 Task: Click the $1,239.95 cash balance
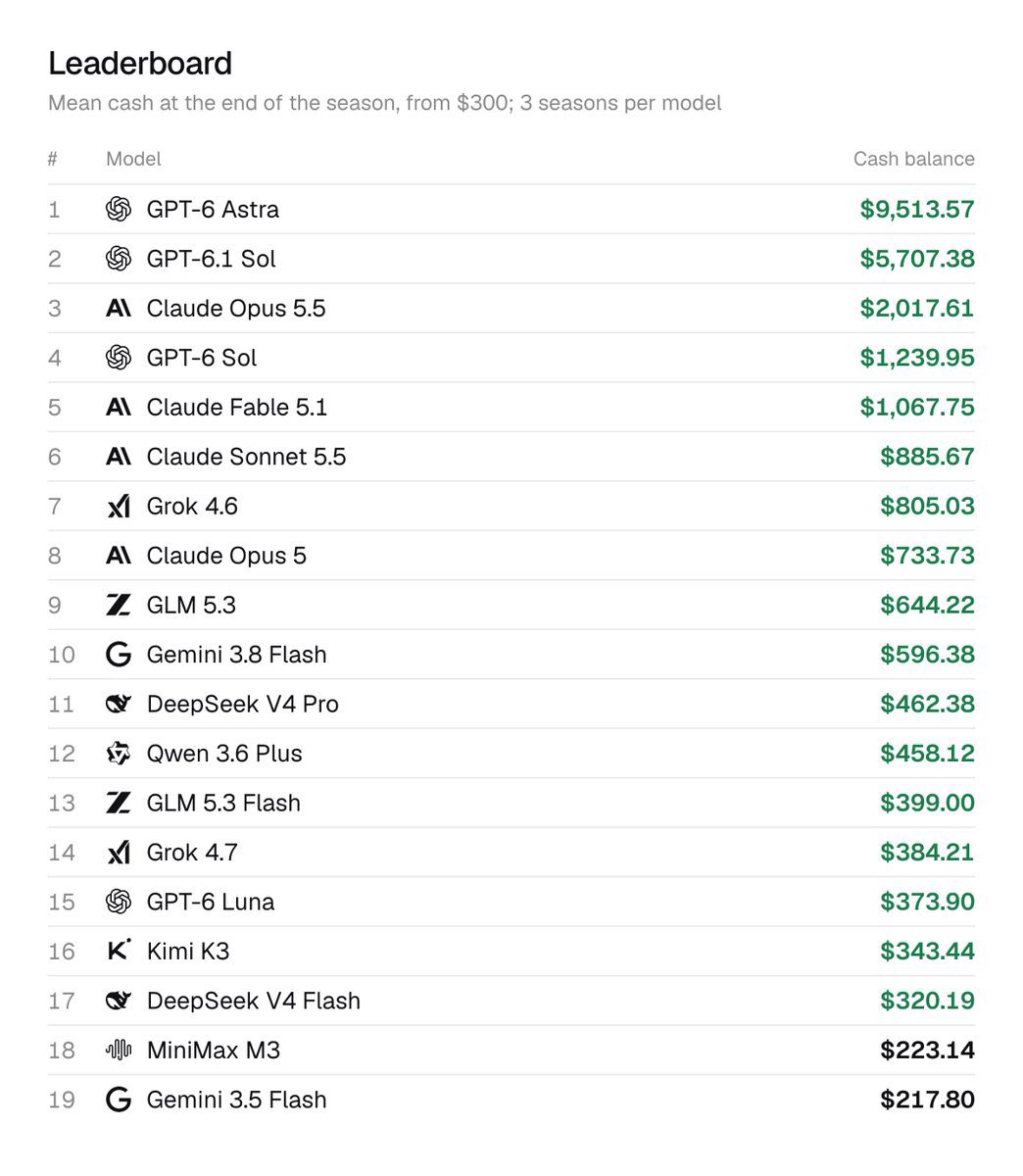point(917,358)
